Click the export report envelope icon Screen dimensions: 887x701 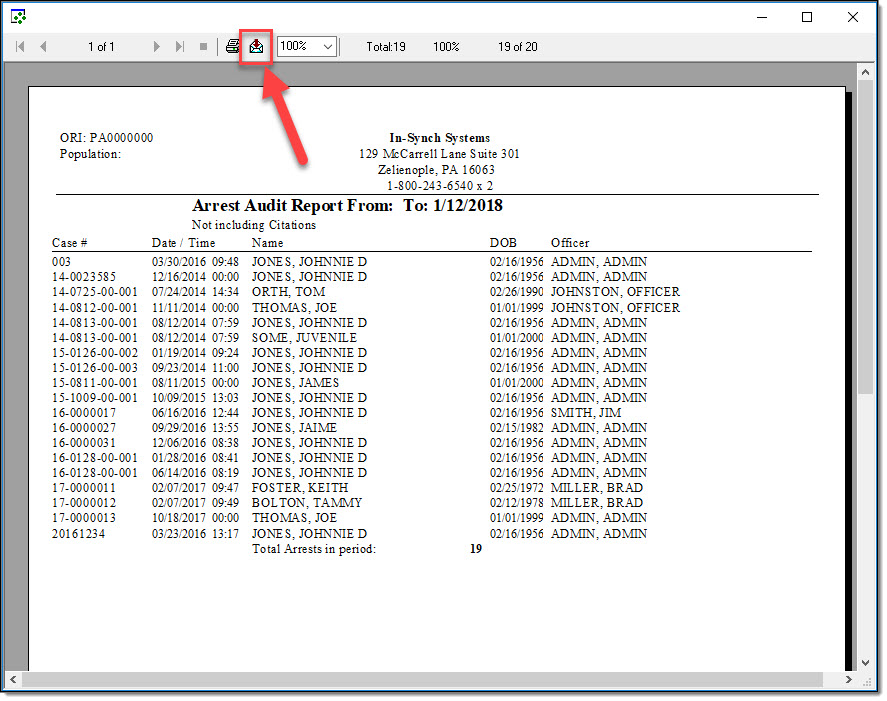tap(257, 47)
